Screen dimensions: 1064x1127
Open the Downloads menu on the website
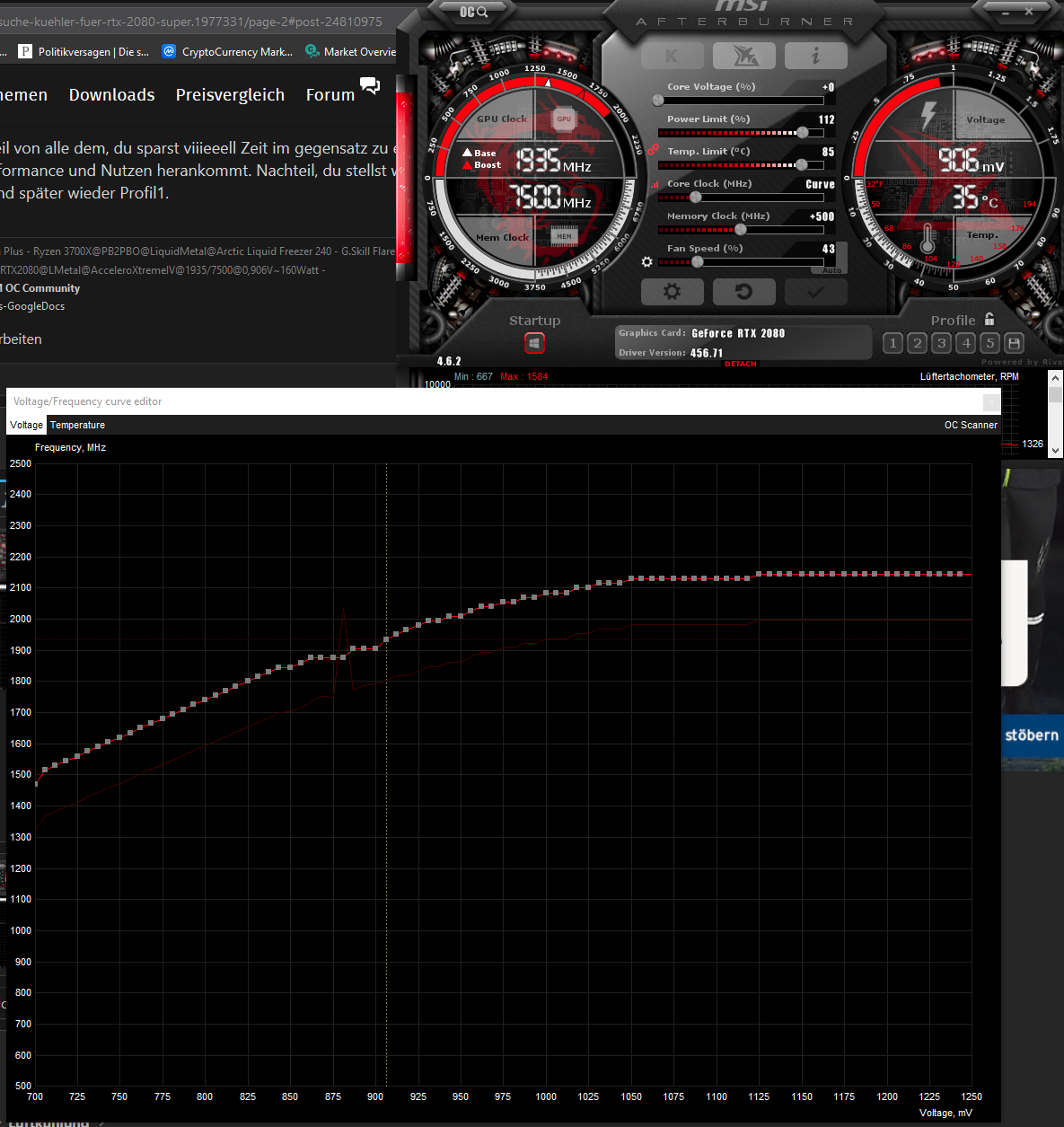click(x=111, y=94)
